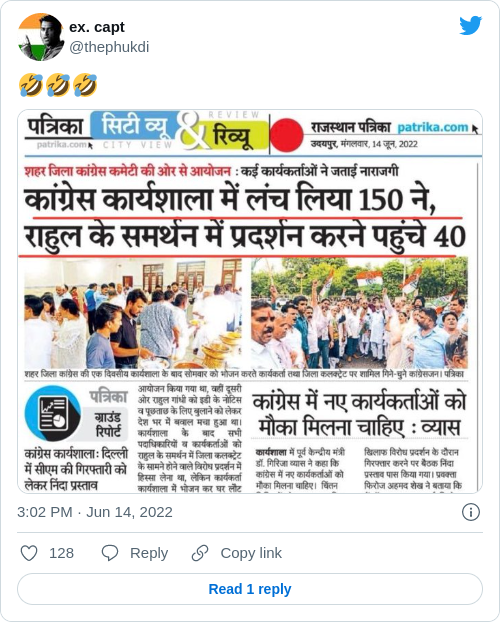Image resolution: width=500 pixels, height=622 pixels.
Task: Open the ex. capt profile avatar
Action: click(41, 37)
